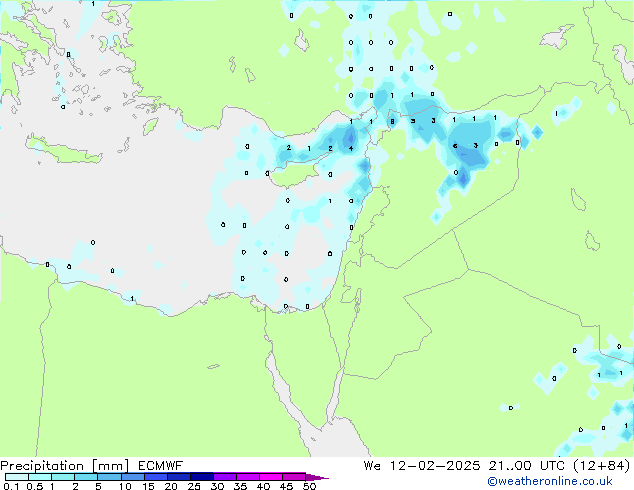Click the 45–50 mm legend color box
The image size is (634, 490).
coord(294,477)
